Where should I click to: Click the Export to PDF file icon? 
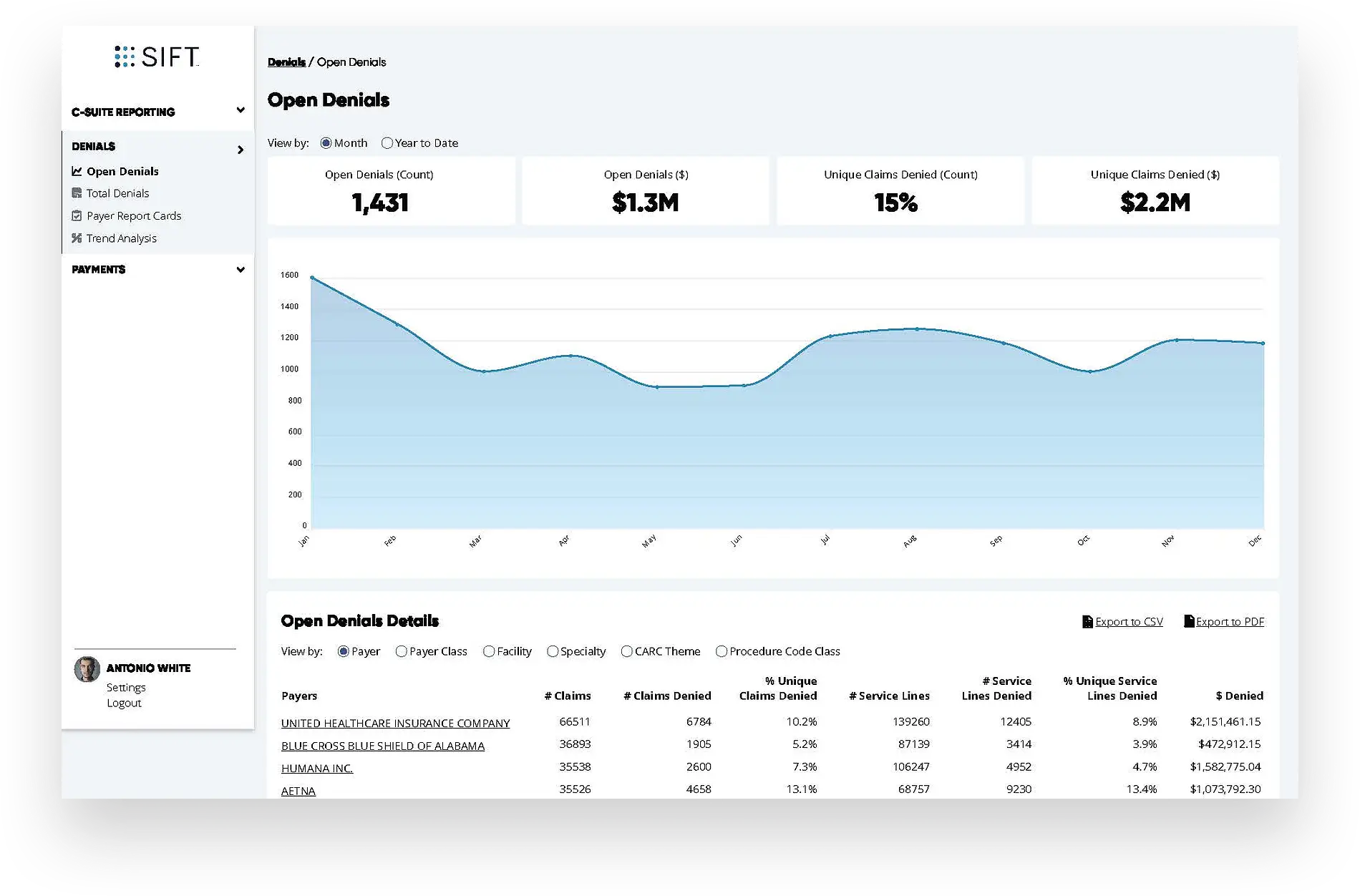[x=1188, y=621]
